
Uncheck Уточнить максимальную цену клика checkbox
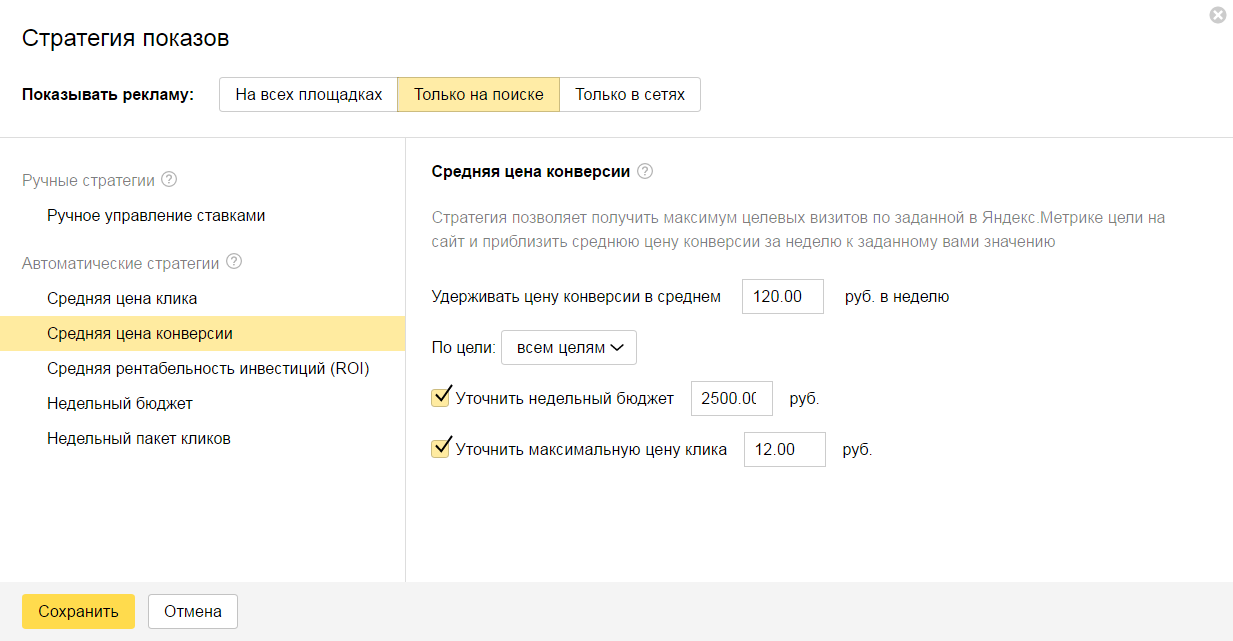click(440, 449)
